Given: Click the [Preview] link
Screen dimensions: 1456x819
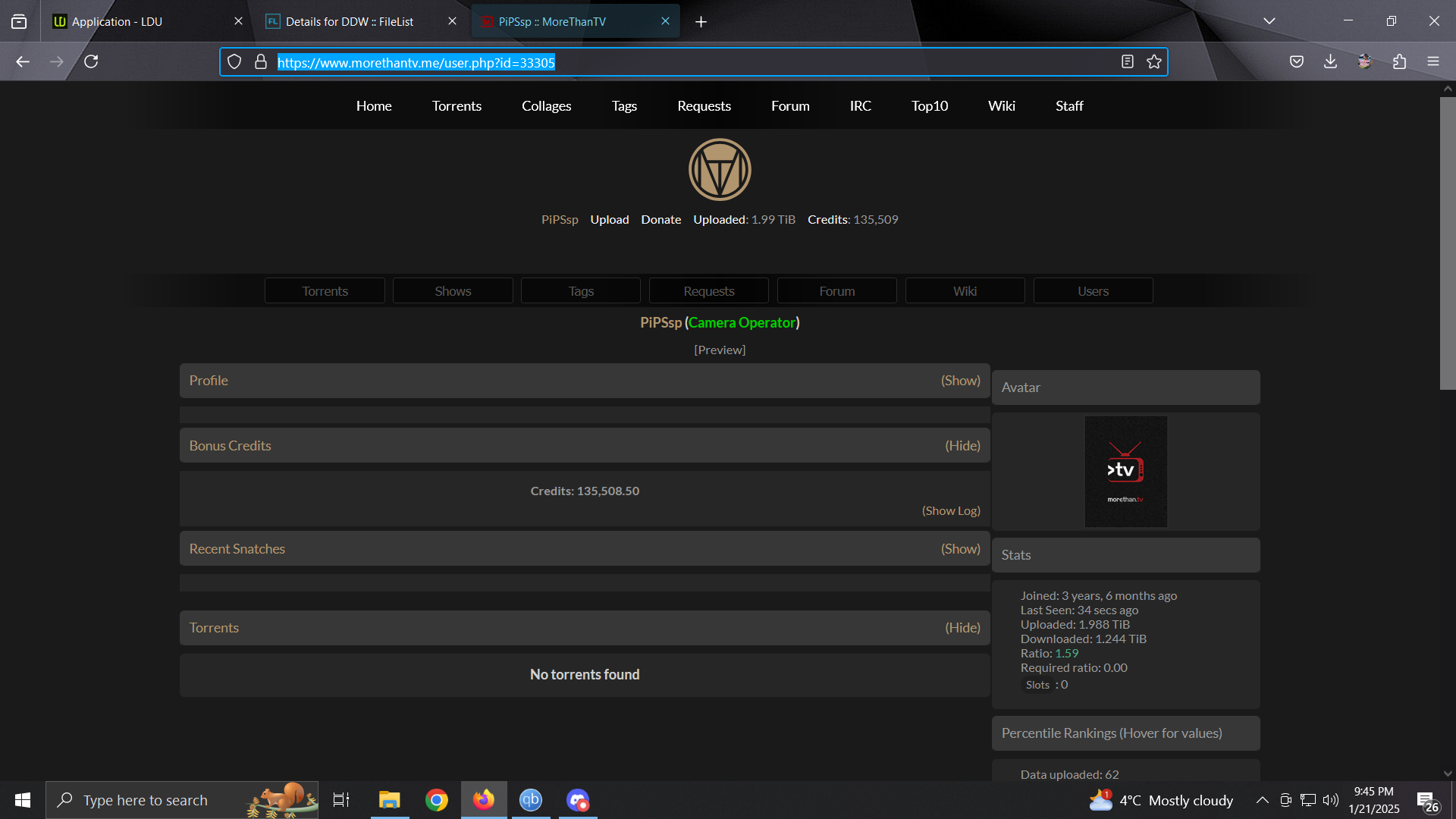Looking at the screenshot, I should [x=720, y=350].
